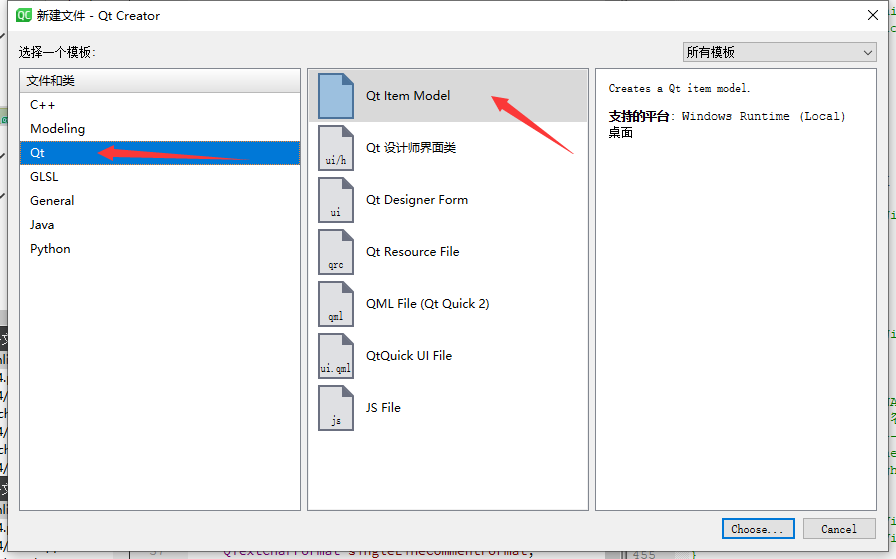Select the Modeling category
Image resolution: width=896 pixels, height=559 pixels.
tap(160, 129)
